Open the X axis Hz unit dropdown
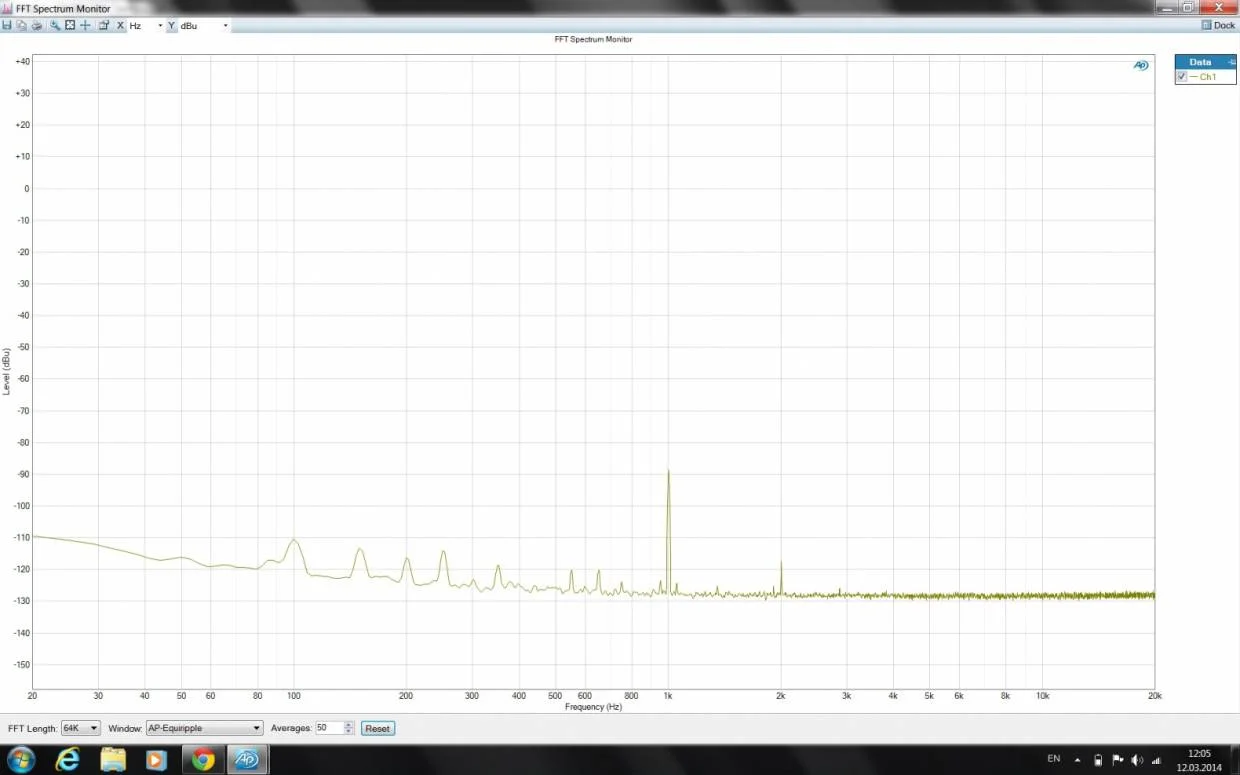Viewport: 1240px width, 775px height. [147, 25]
